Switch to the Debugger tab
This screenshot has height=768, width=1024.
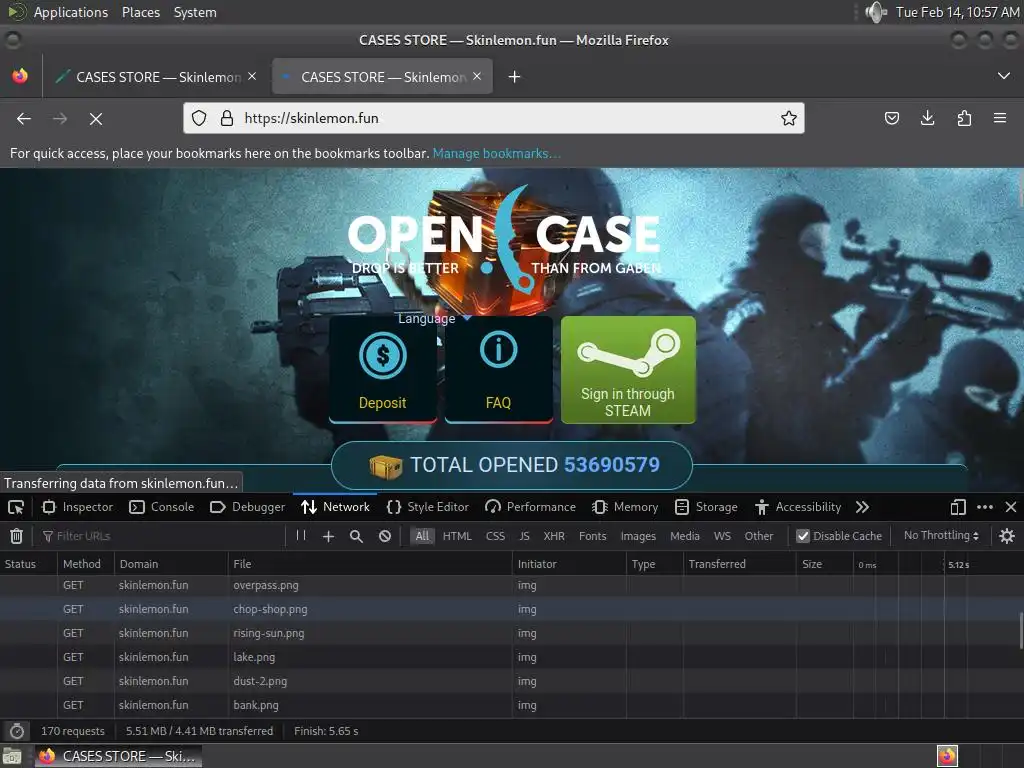(x=248, y=507)
